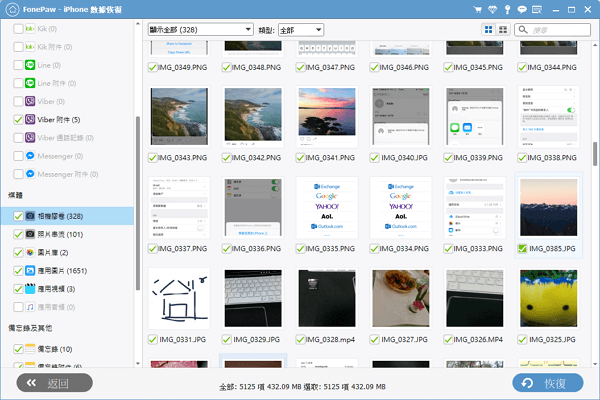Select 相機膠卷 (328) category

[x=67, y=216]
